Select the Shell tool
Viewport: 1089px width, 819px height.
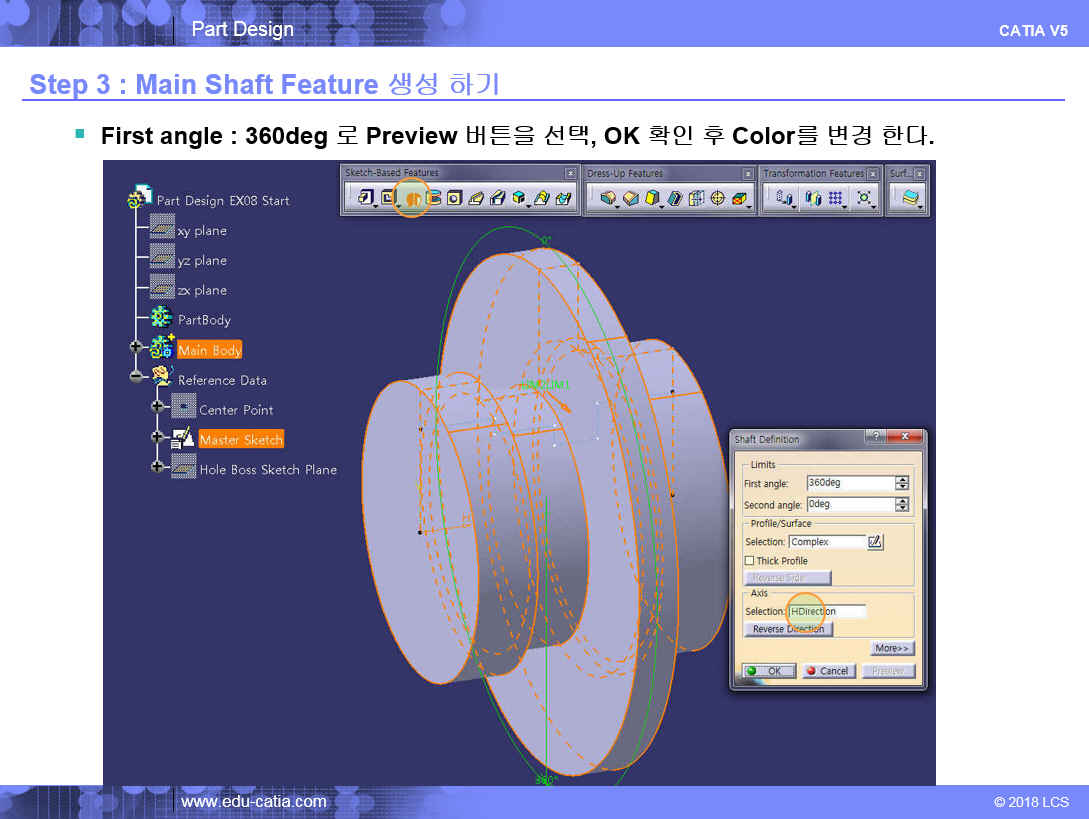pyautogui.click(x=674, y=198)
